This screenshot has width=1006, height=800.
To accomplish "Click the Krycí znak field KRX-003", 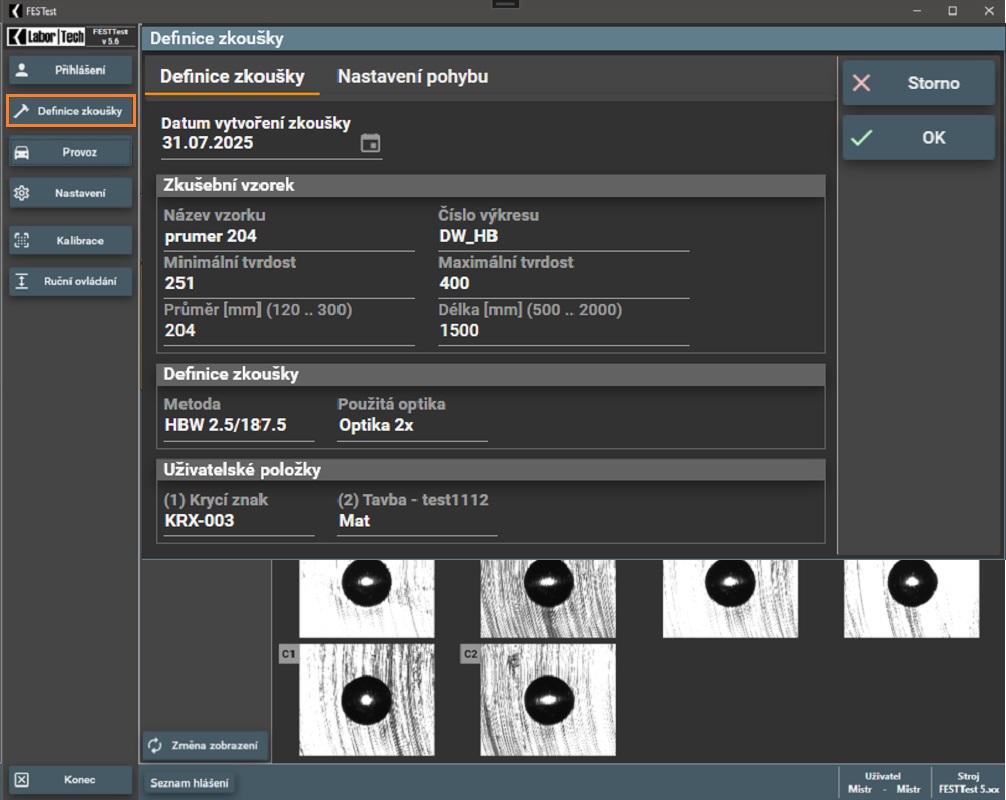I will point(238,521).
